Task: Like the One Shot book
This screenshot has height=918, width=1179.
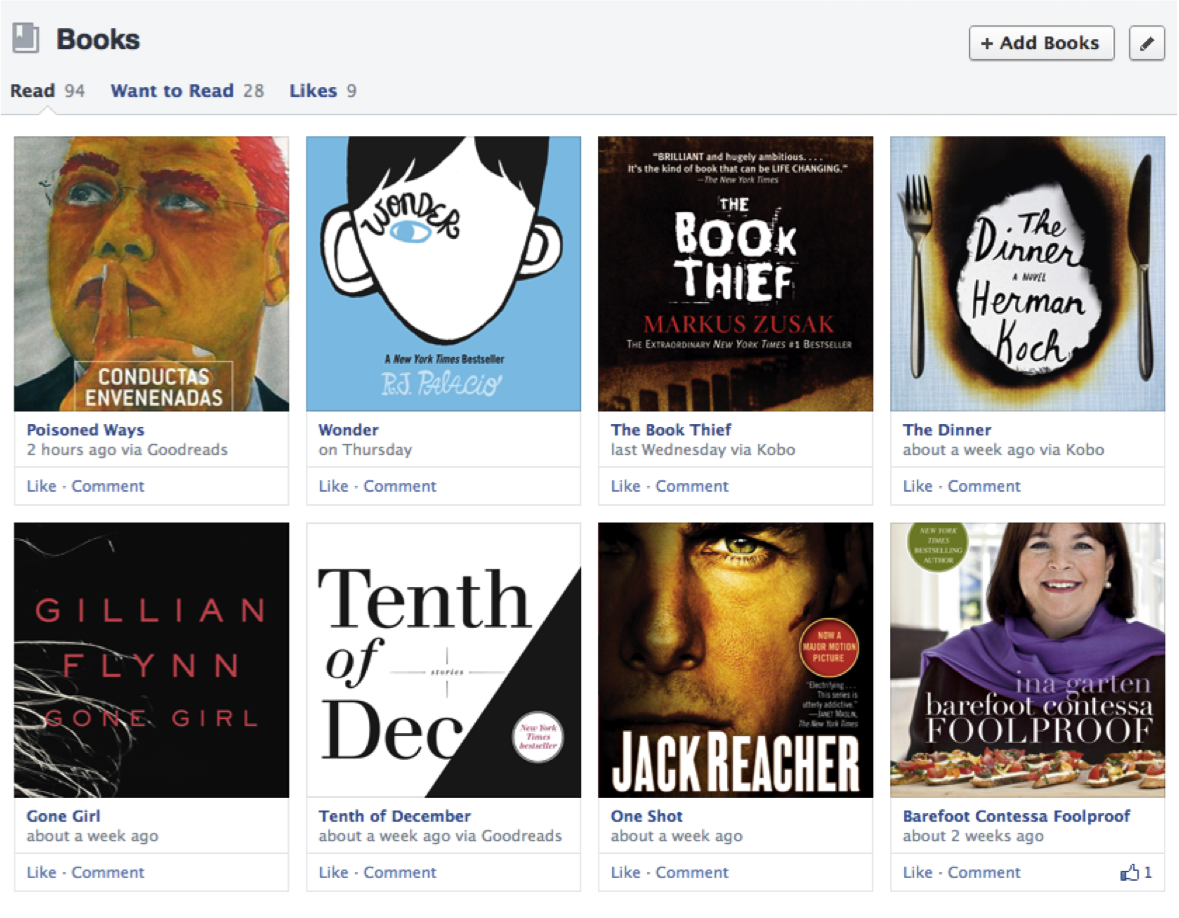Action: (x=625, y=872)
